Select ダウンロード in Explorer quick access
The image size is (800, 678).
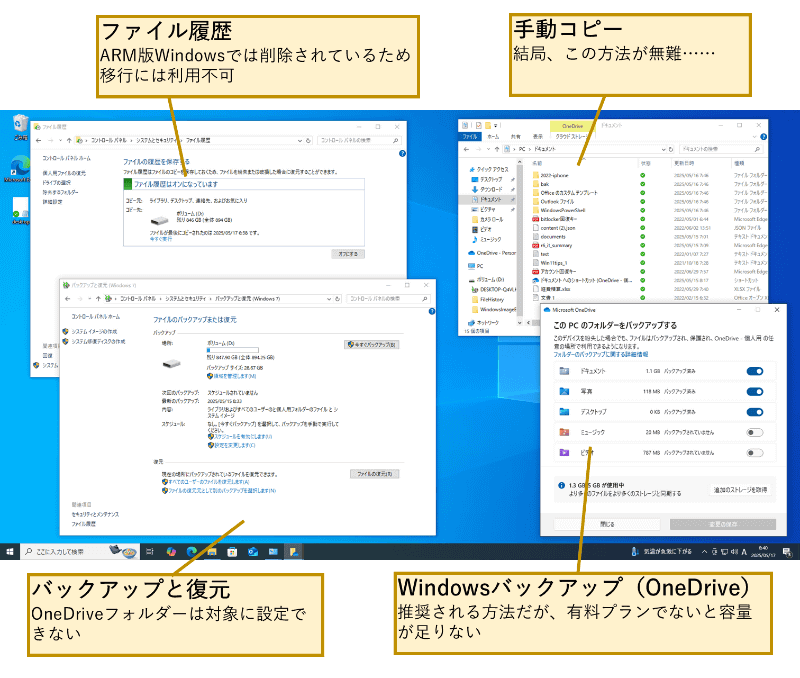click(x=487, y=189)
